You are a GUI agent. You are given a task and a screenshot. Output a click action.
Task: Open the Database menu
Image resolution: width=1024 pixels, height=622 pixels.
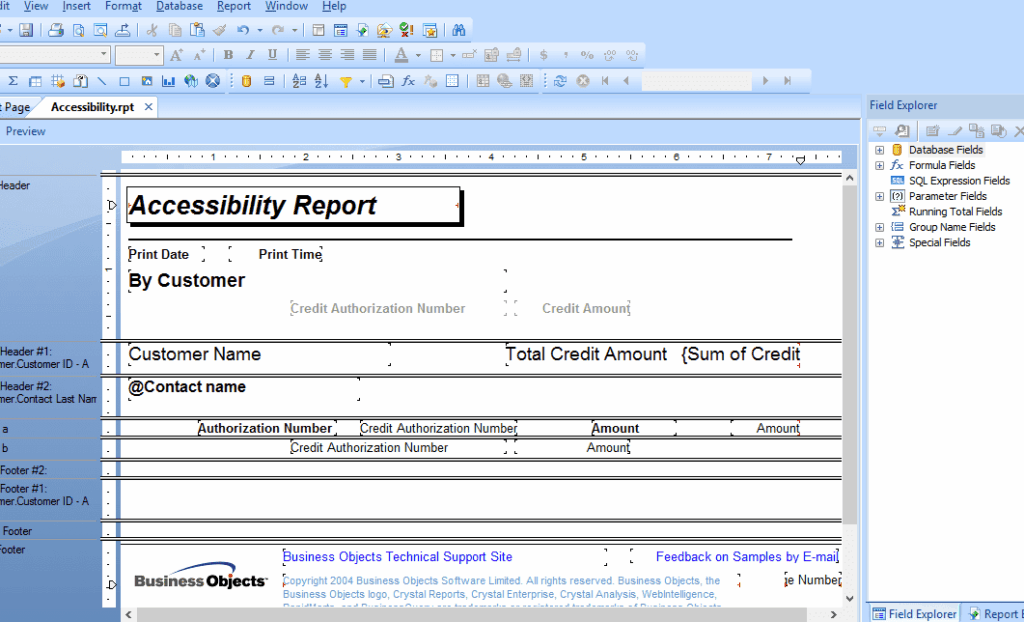179,6
